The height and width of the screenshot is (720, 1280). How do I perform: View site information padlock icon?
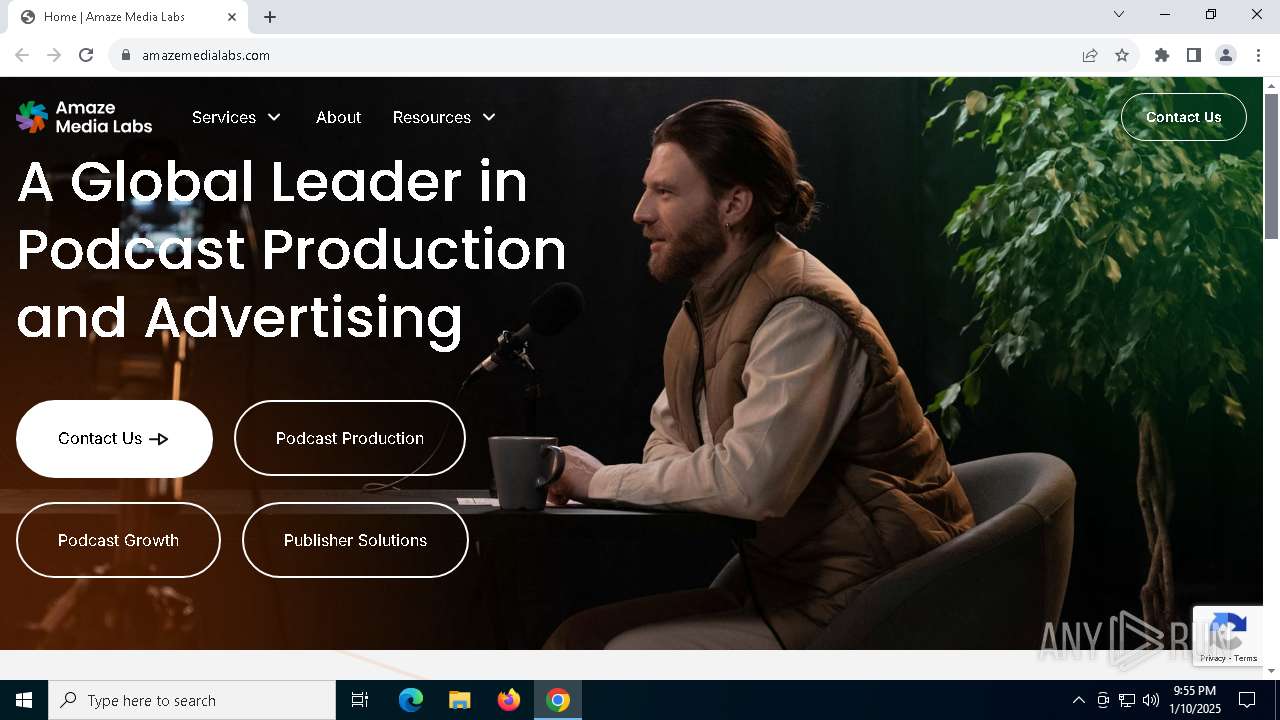point(126,55)
